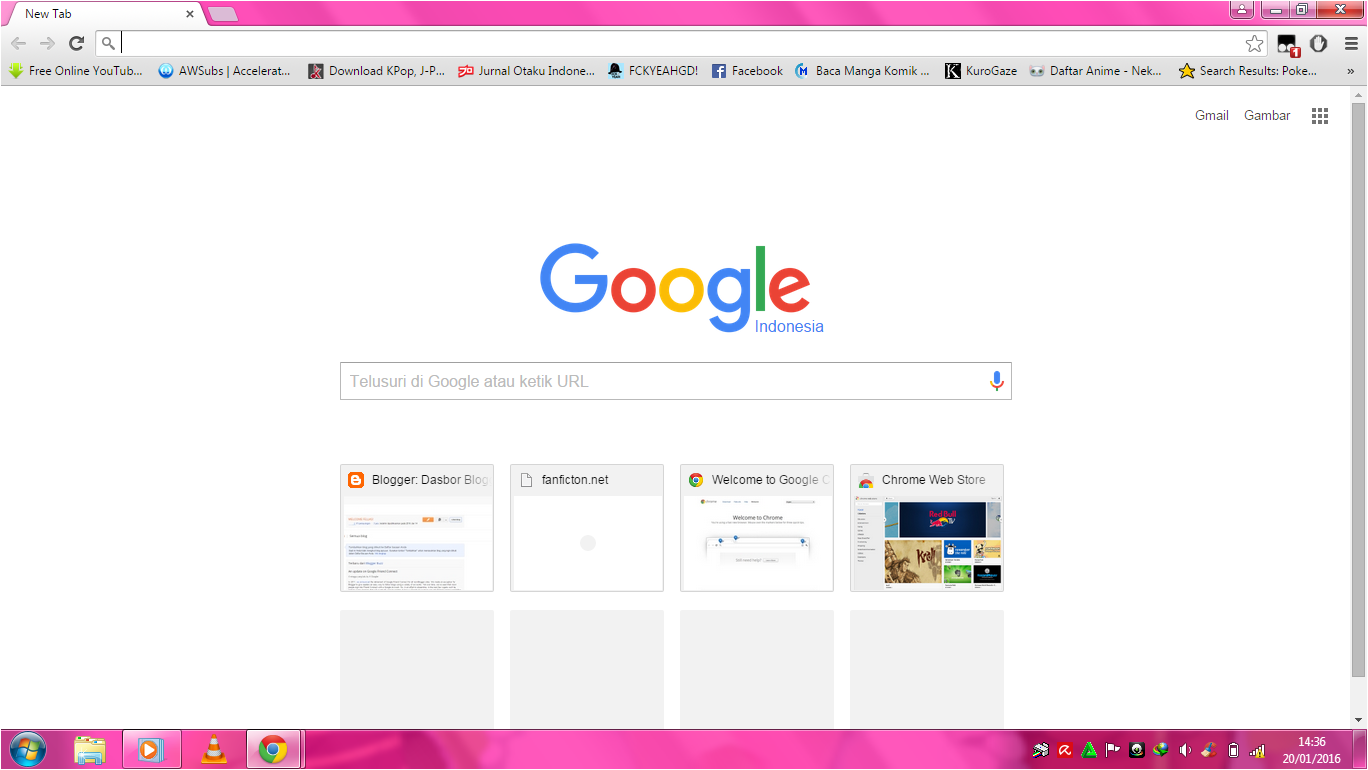Open Chrome's three-line main menu
This screenshot has height=770, width=1368.
coord(1351,43)
